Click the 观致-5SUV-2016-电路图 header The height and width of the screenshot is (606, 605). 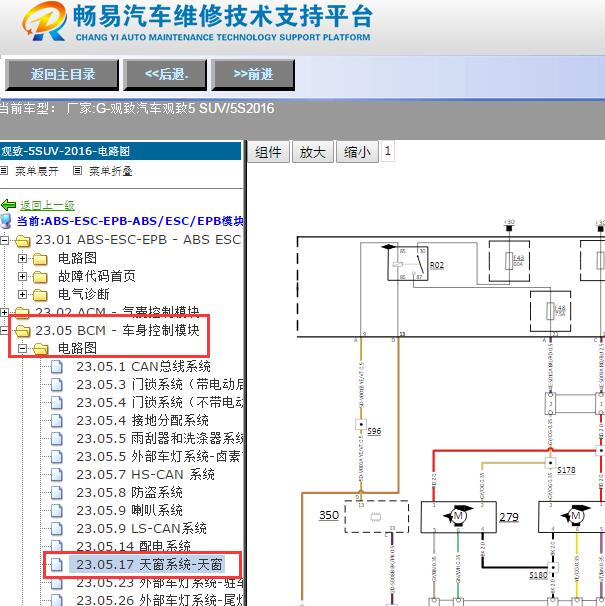tap(120, 151)
